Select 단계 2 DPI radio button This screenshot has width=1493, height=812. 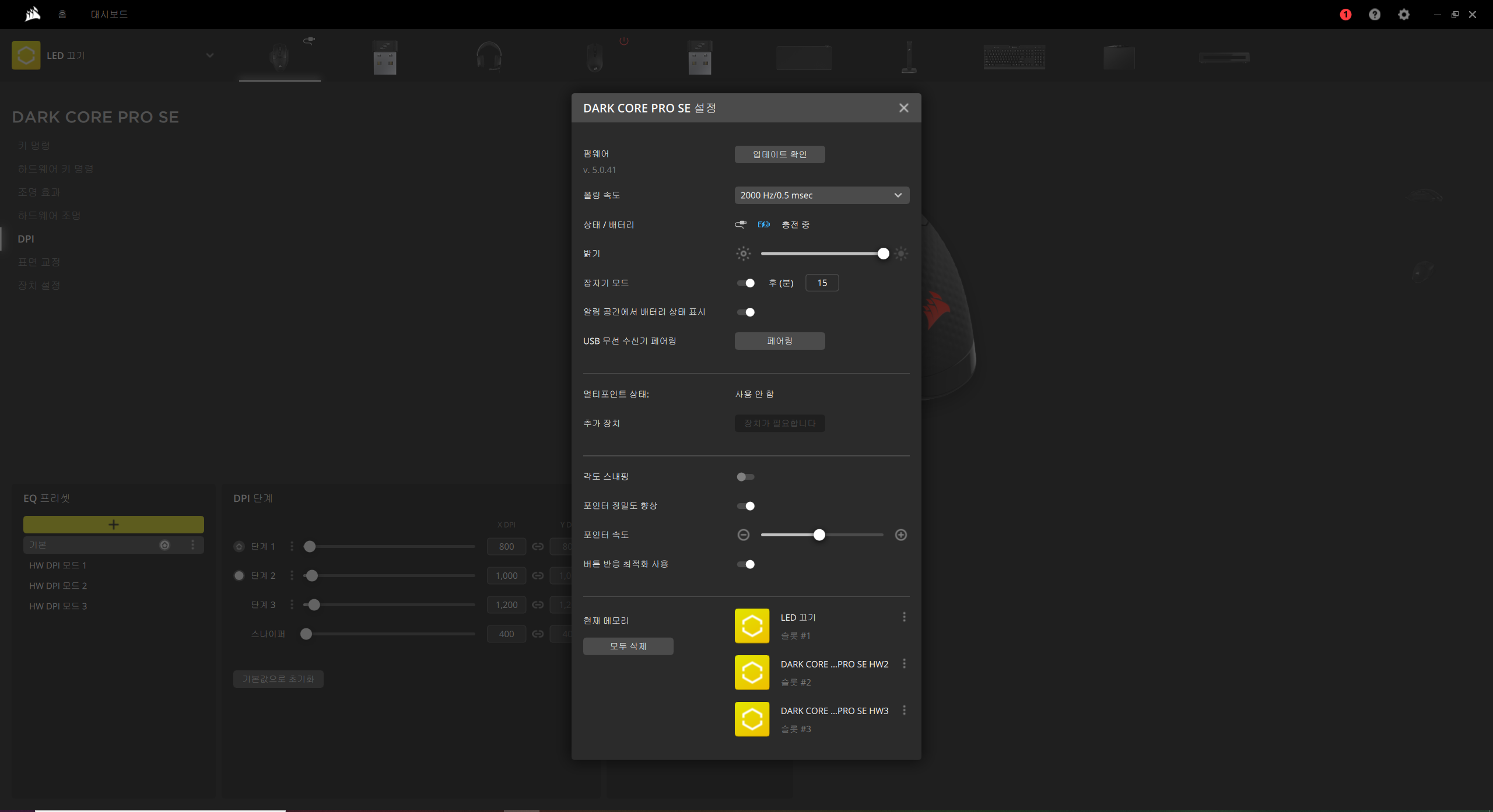239,576
